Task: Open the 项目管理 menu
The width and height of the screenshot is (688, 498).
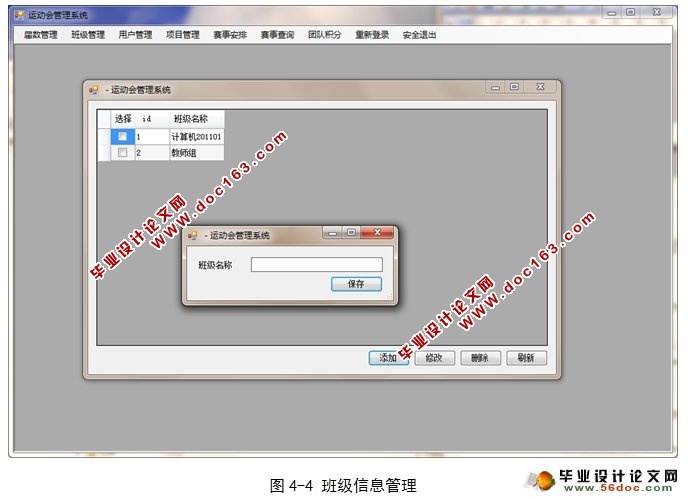Action: click(x=183, y=35)
